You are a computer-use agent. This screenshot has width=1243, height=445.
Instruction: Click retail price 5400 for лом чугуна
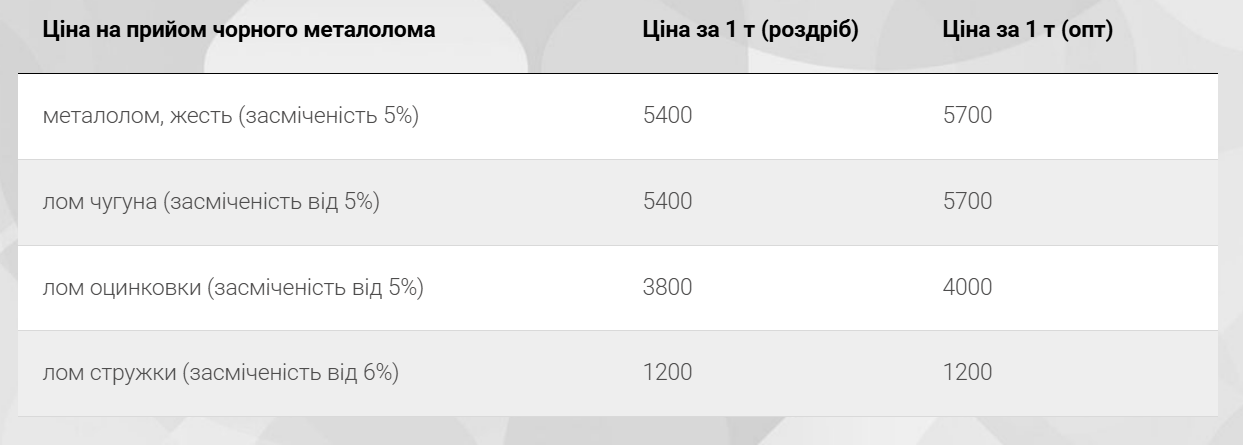pos(667,202)
